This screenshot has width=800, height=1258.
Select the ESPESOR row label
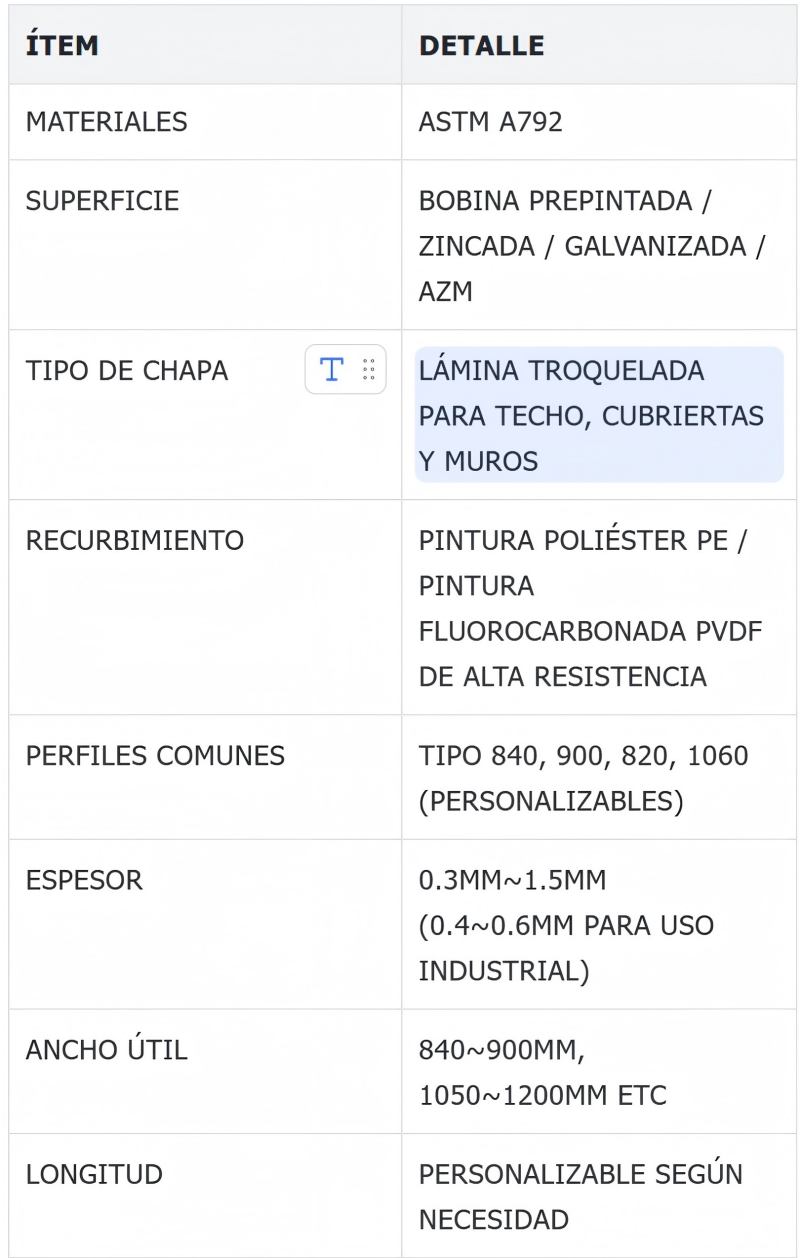(x=84, y=880)
